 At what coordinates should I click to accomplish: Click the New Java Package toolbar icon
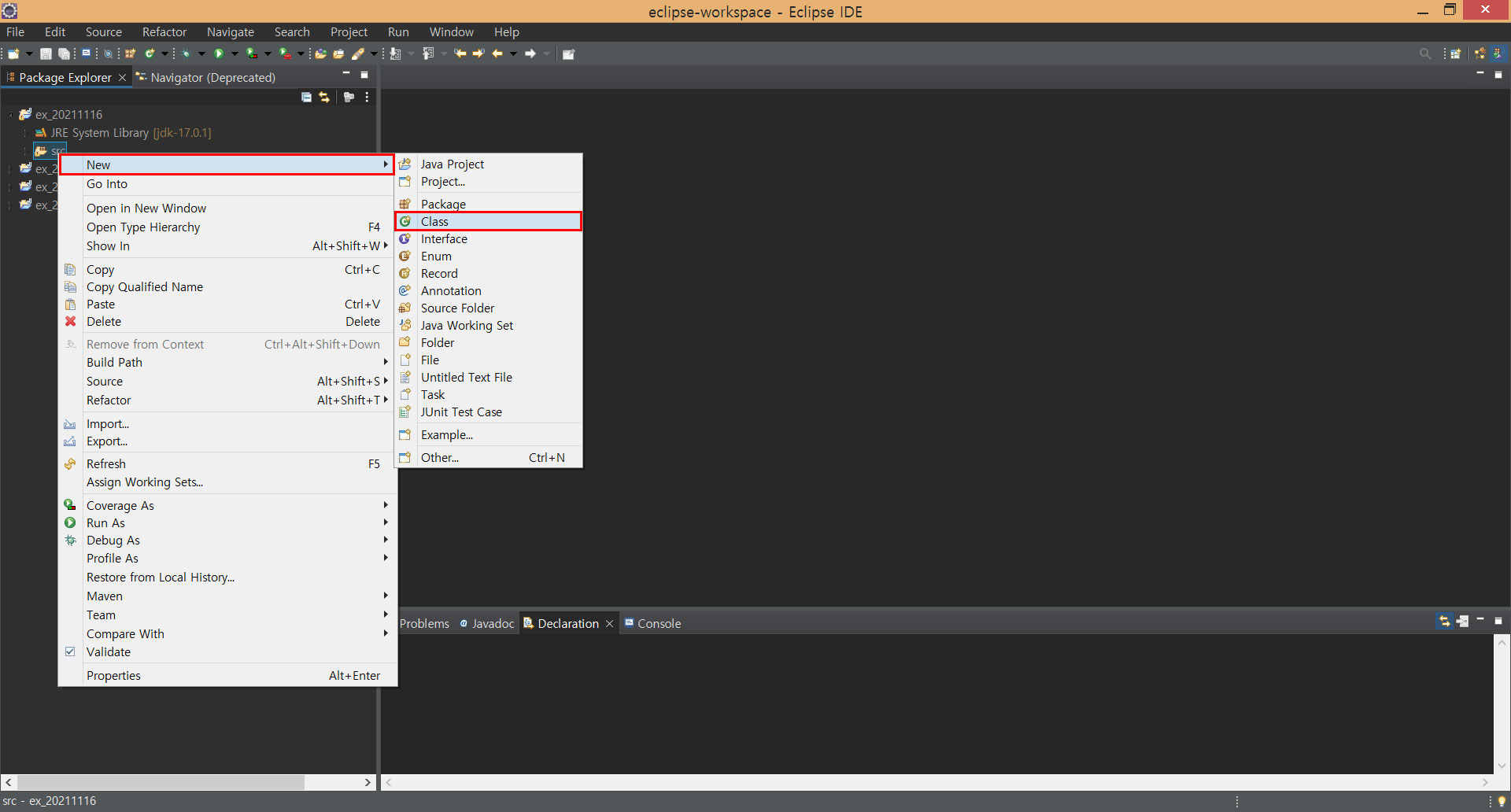130,54
